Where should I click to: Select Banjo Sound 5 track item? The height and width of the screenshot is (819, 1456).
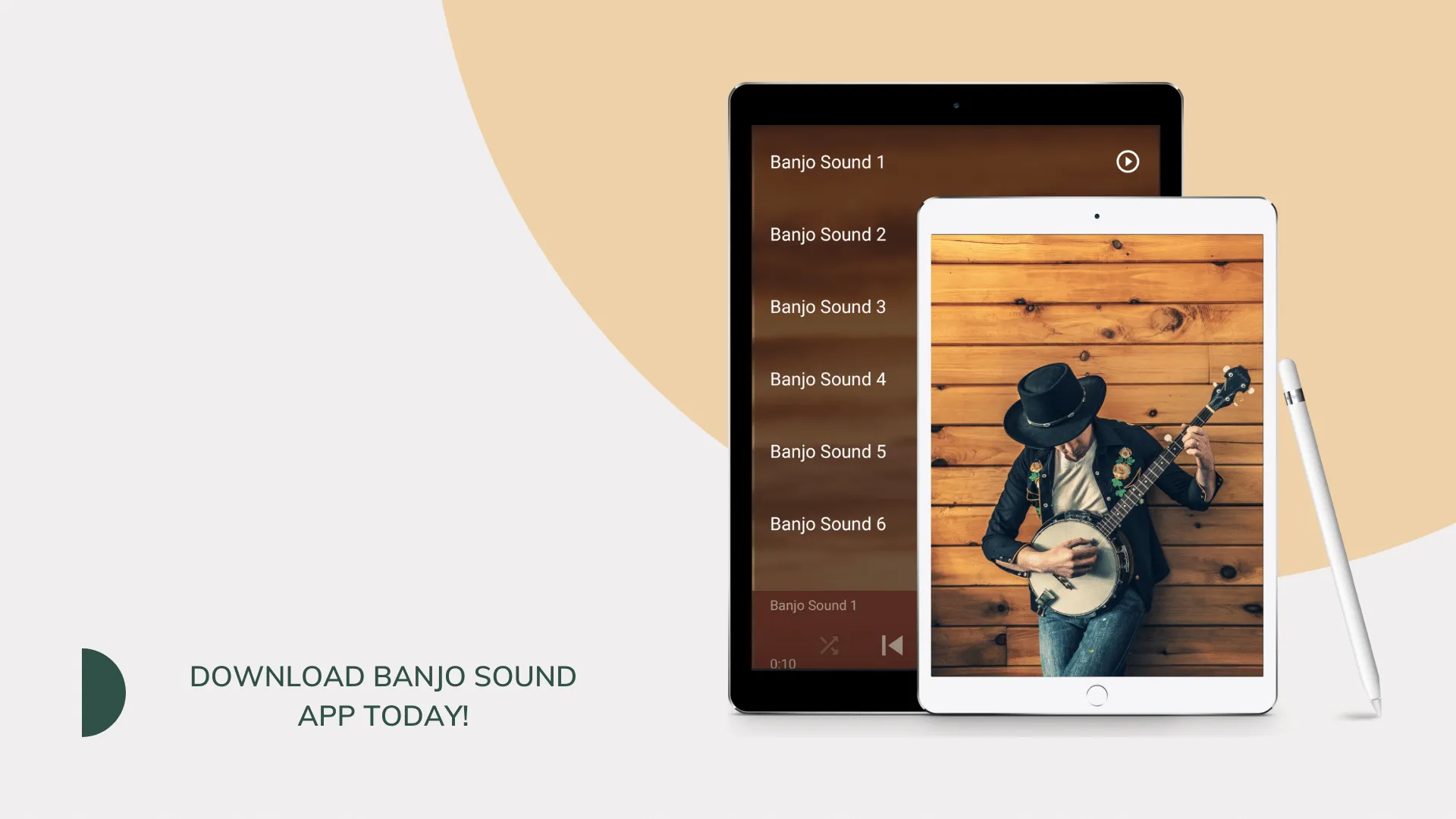(827, 451)
